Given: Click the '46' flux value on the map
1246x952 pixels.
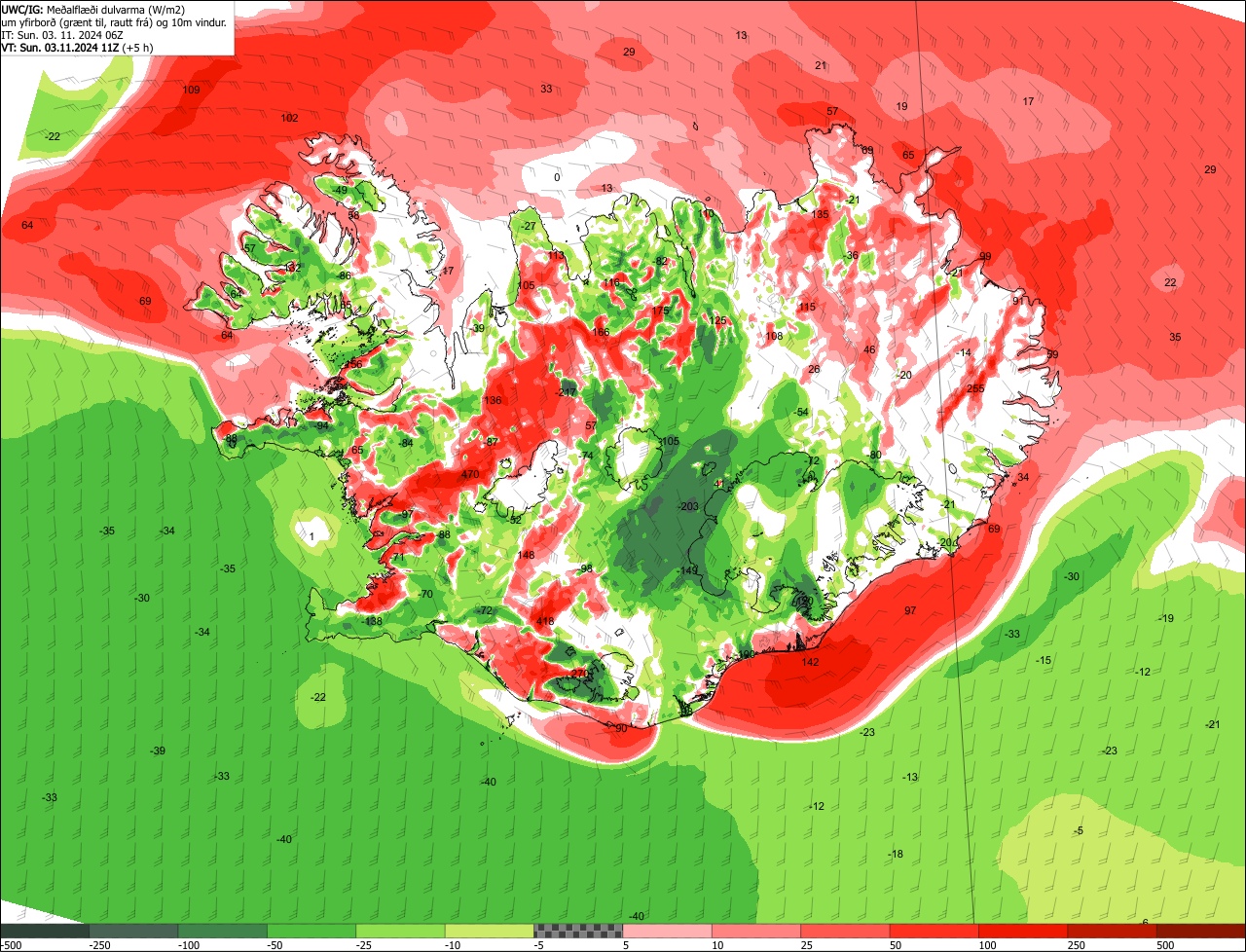Looking at the screenshot, I should coord(869,349).
